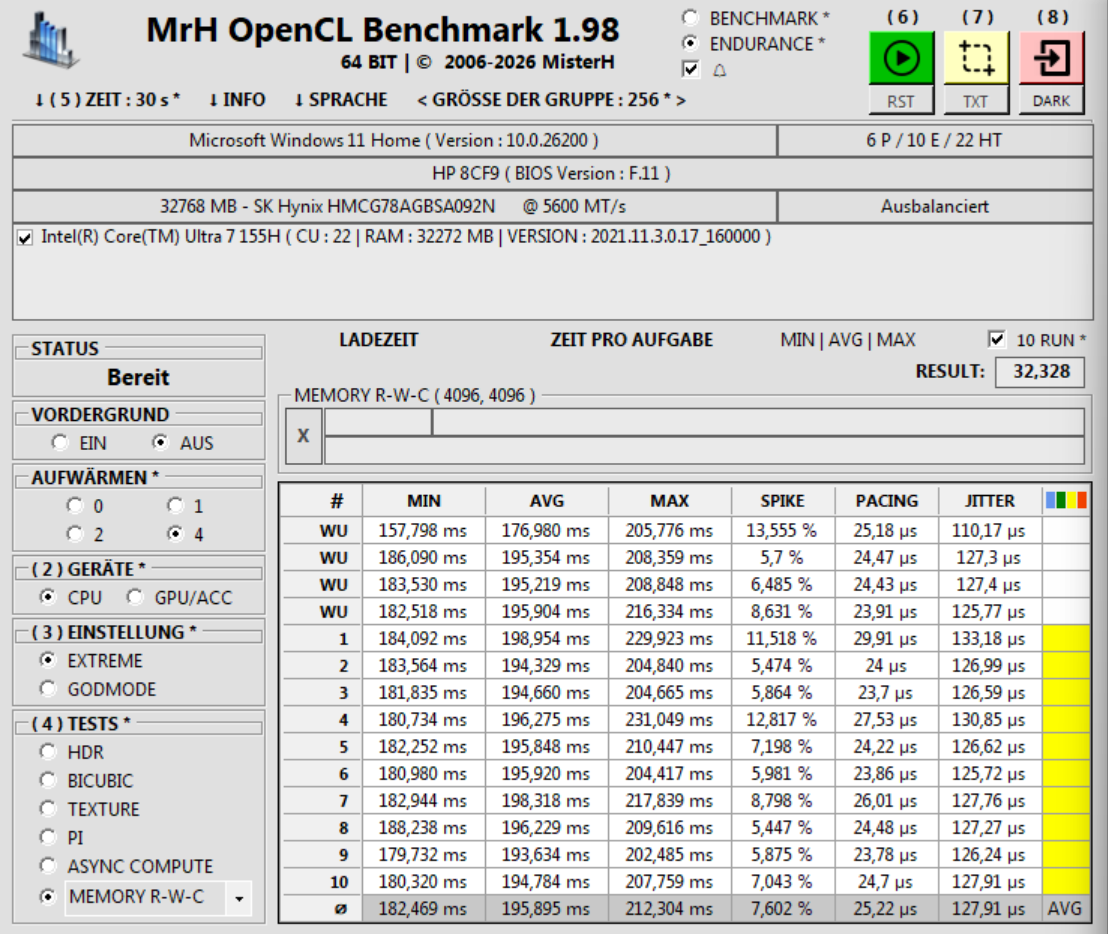
Task: Click the RESULT value field 32,328
Action: 1039,372
